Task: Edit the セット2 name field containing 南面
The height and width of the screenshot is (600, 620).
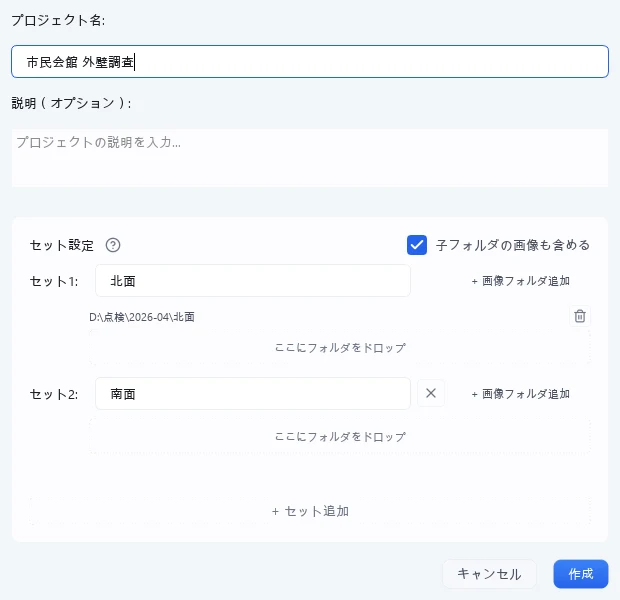Action: 253,394
